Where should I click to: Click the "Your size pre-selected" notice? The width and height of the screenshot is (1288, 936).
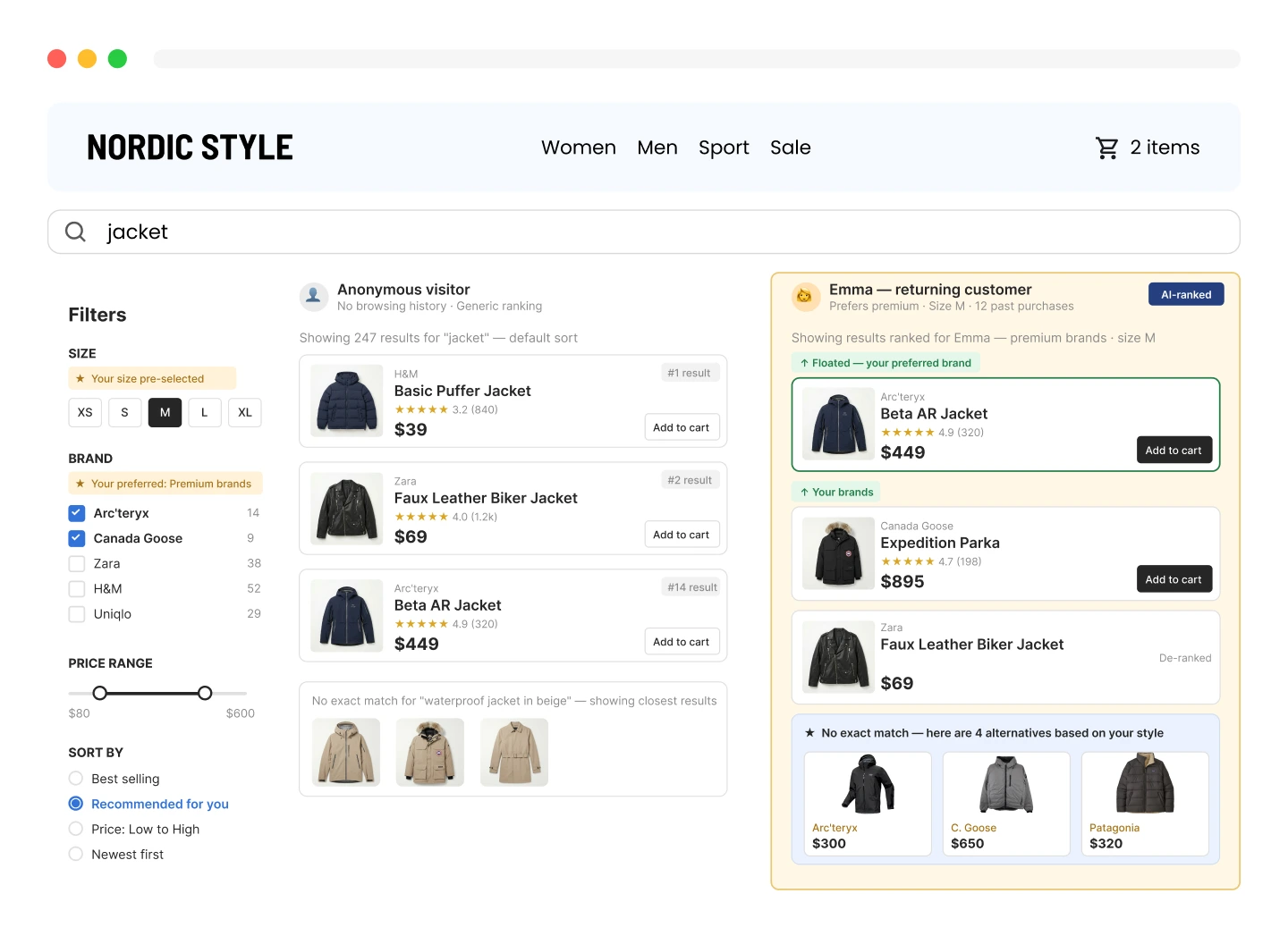point(152,378)
